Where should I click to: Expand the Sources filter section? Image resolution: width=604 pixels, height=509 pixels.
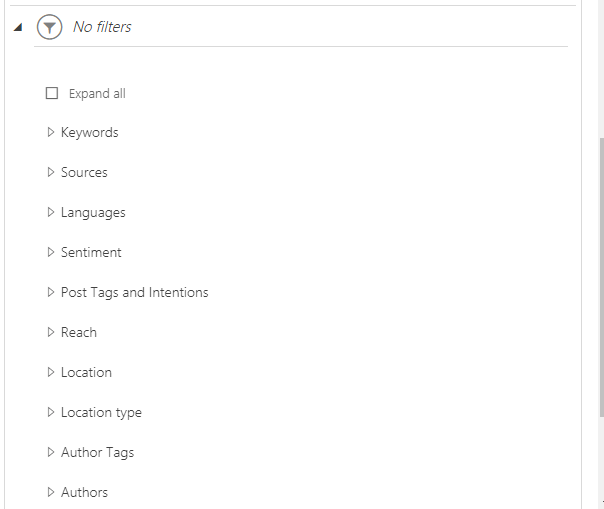point(50,172)
